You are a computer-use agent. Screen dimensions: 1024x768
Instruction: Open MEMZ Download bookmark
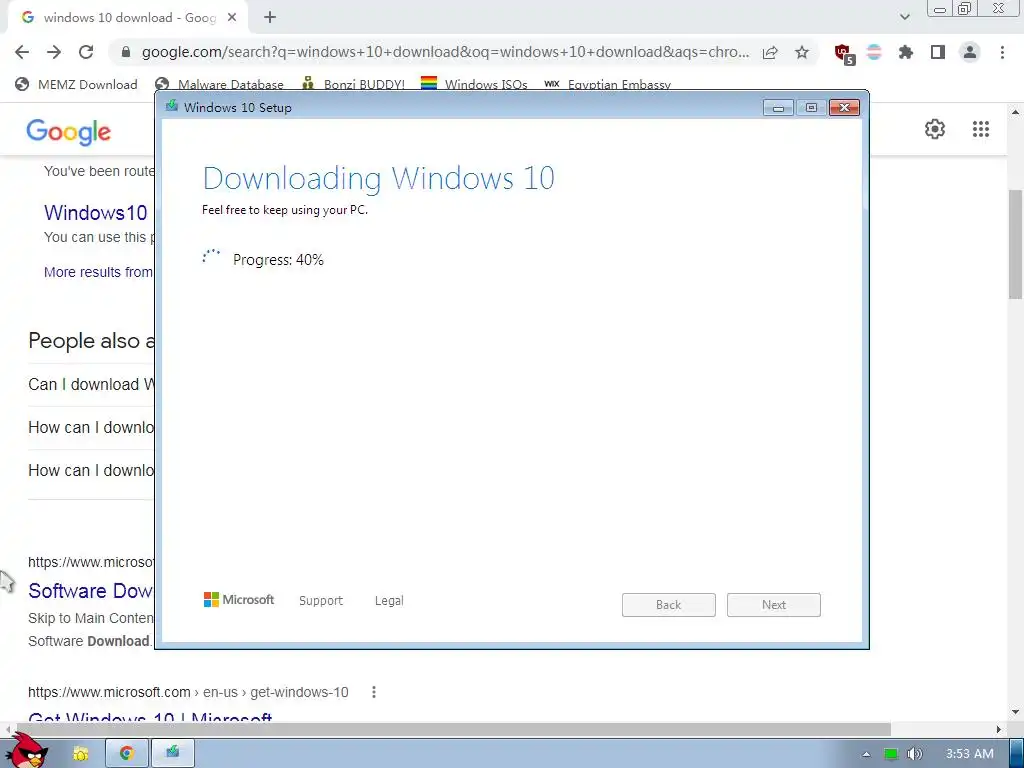[x=76, y=84]
